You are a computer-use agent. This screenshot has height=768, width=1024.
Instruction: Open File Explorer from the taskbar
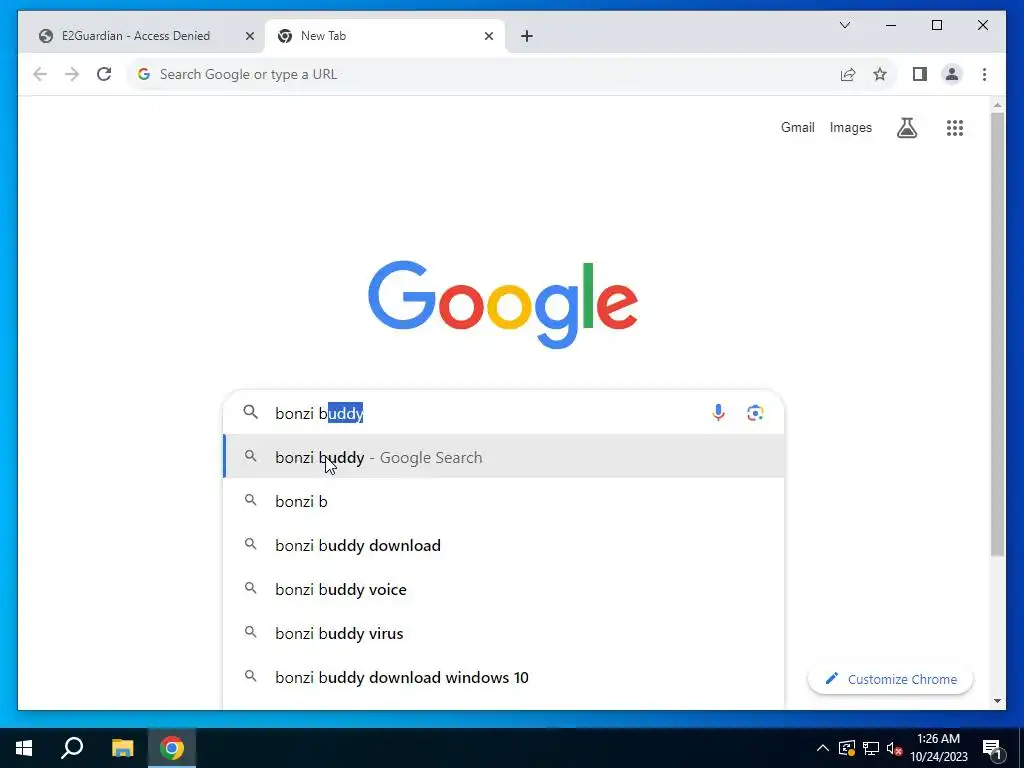(x=122, y=748)
